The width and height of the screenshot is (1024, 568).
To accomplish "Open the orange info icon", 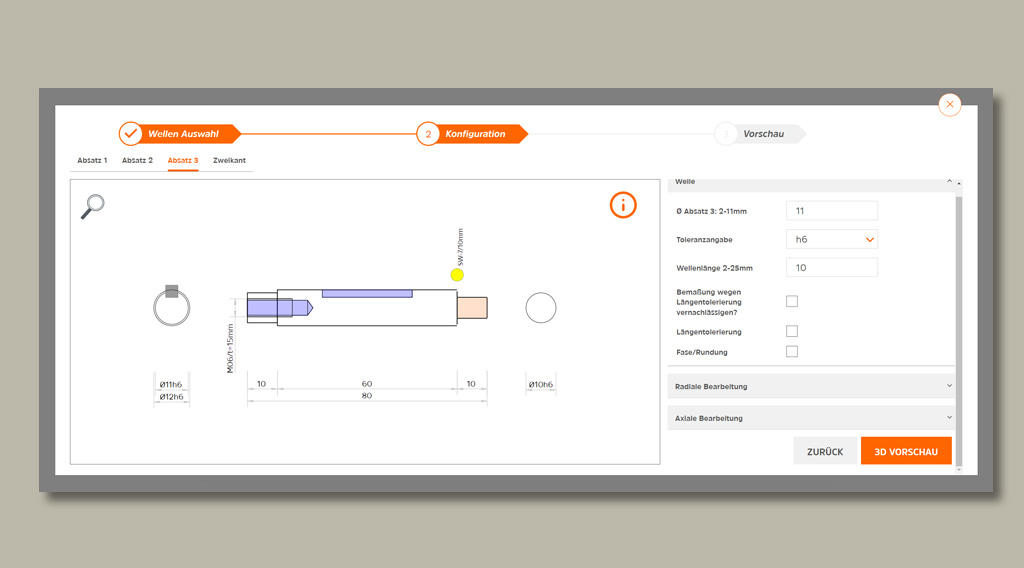I will (x=623, y=206).
